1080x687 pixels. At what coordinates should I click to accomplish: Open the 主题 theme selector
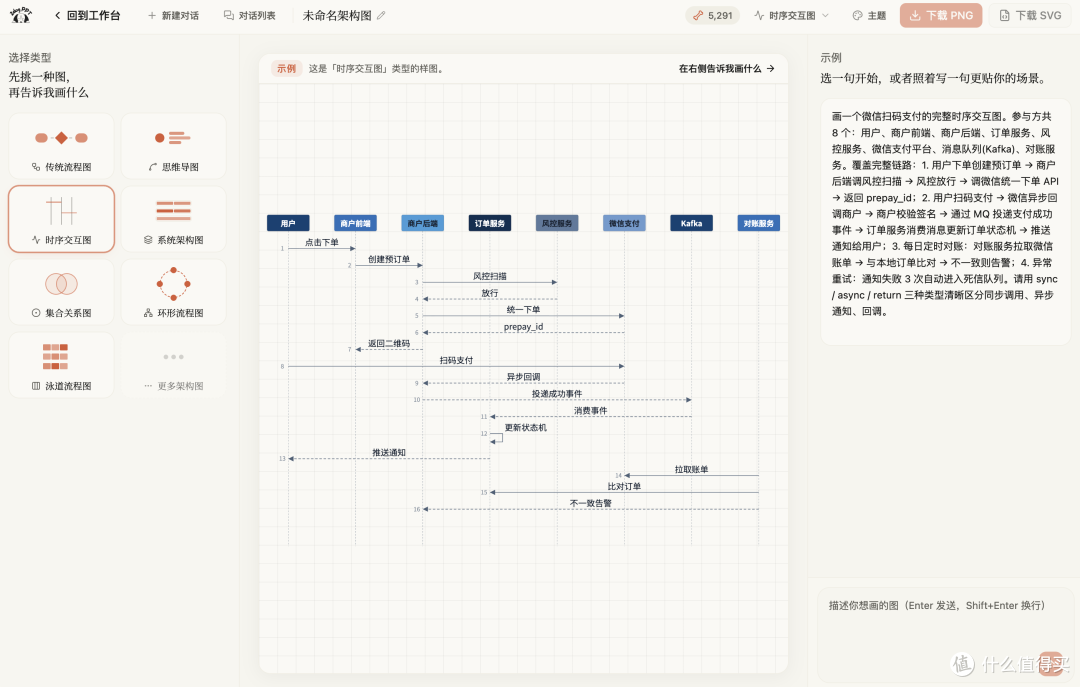point(869,15)
